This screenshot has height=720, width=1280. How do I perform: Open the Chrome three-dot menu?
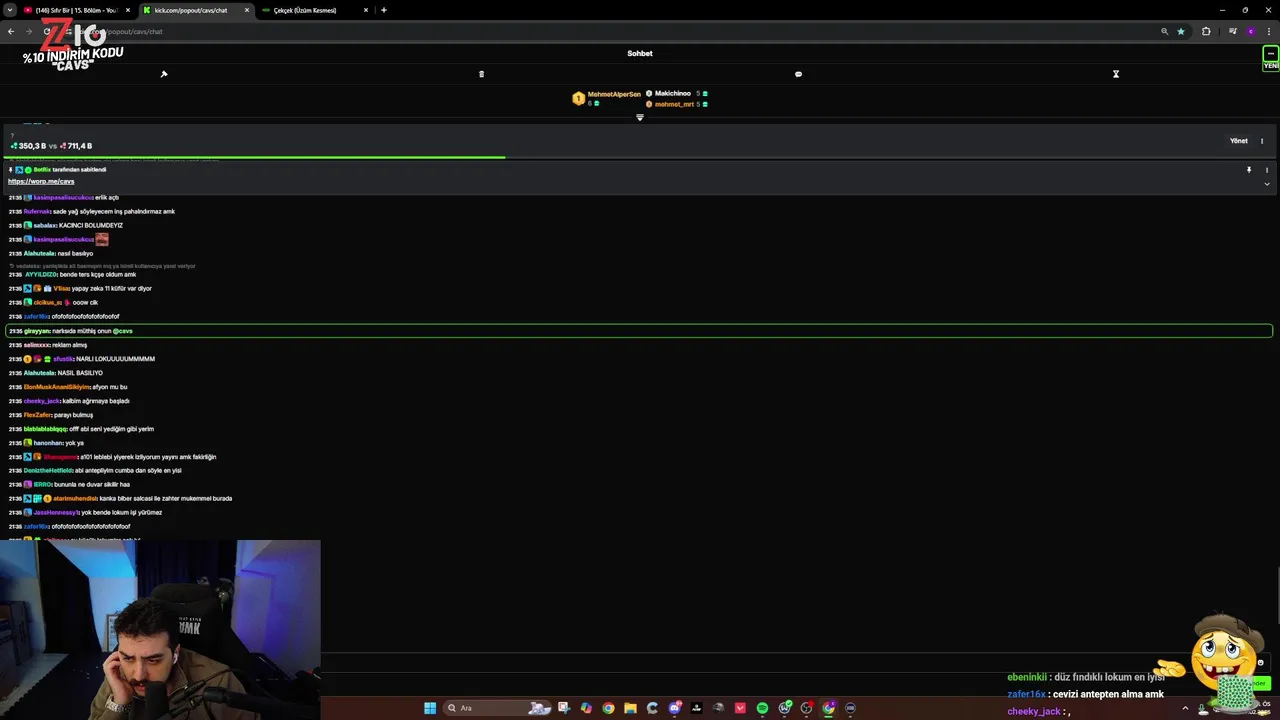click(x=1269, y=31)
